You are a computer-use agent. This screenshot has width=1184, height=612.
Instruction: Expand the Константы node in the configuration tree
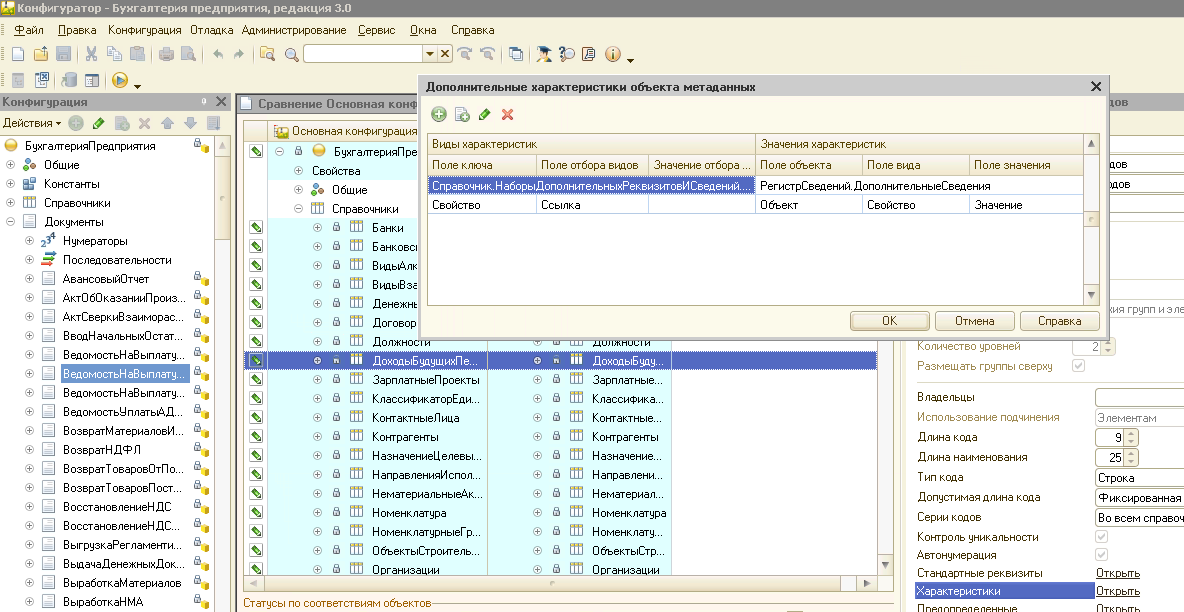(11, 184)
